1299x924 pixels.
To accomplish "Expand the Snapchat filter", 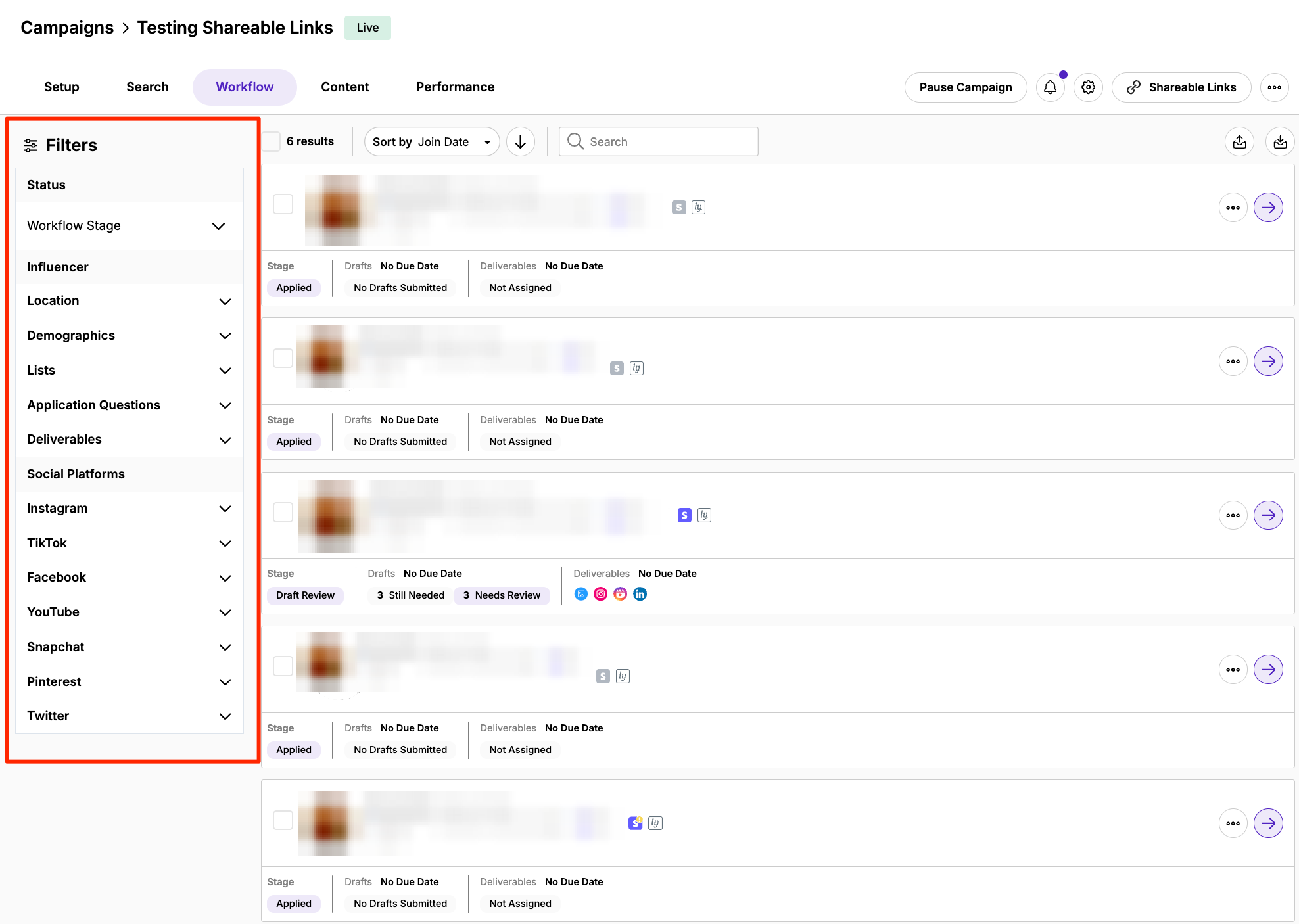I will click(130, 647).
